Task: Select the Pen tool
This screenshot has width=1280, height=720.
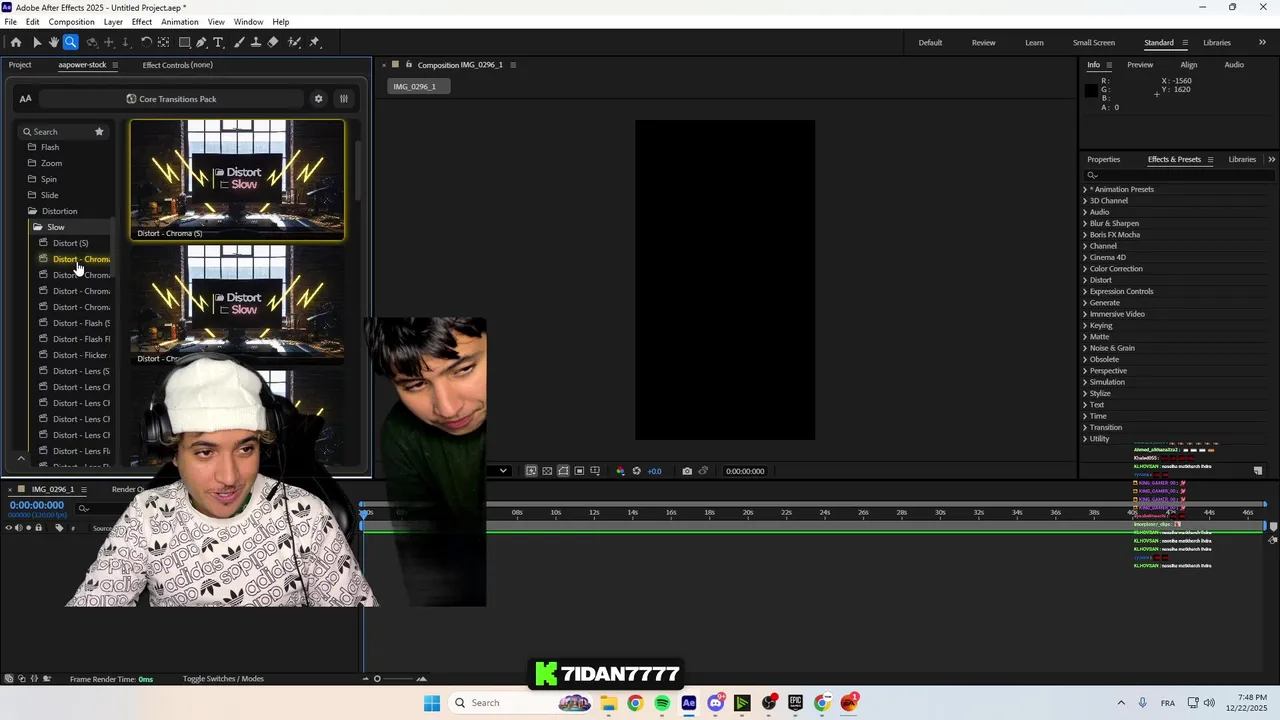Action: pos(201,42)
